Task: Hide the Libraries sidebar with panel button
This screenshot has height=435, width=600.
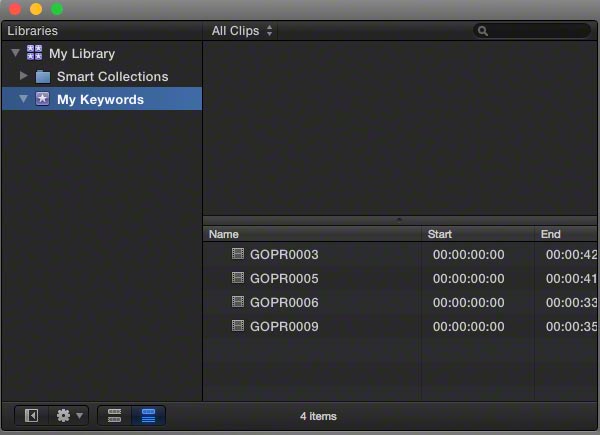Action: 31,415
